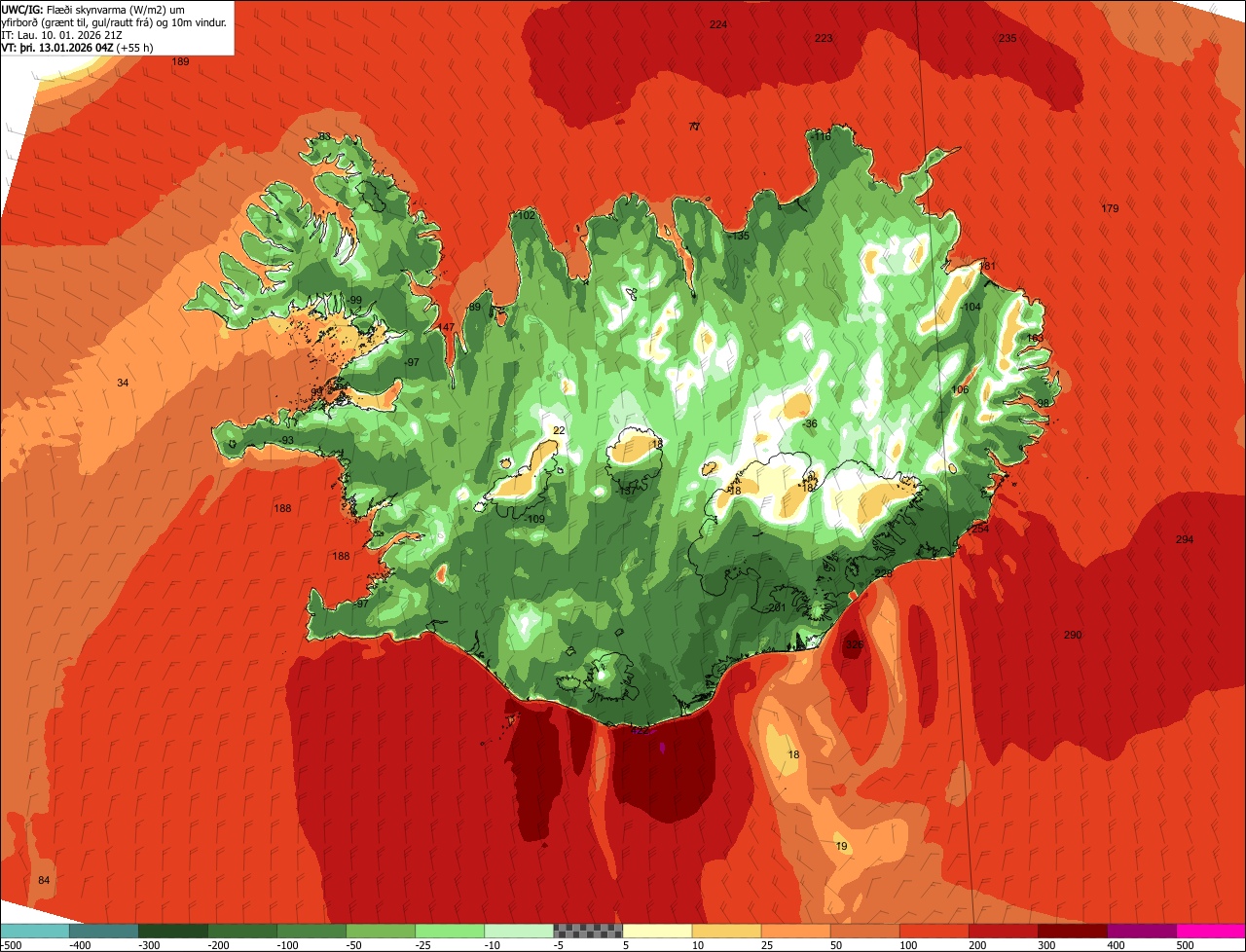1246x952 pixels.
Task: Click the -201 value near the south coast
Action: [776, 607]
